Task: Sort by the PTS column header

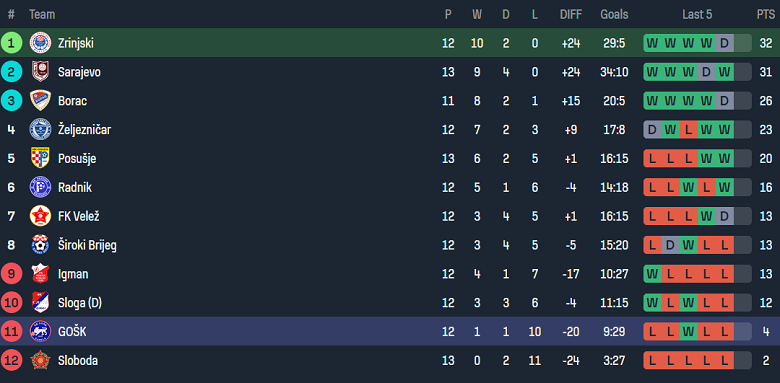Action: (766, 14)
